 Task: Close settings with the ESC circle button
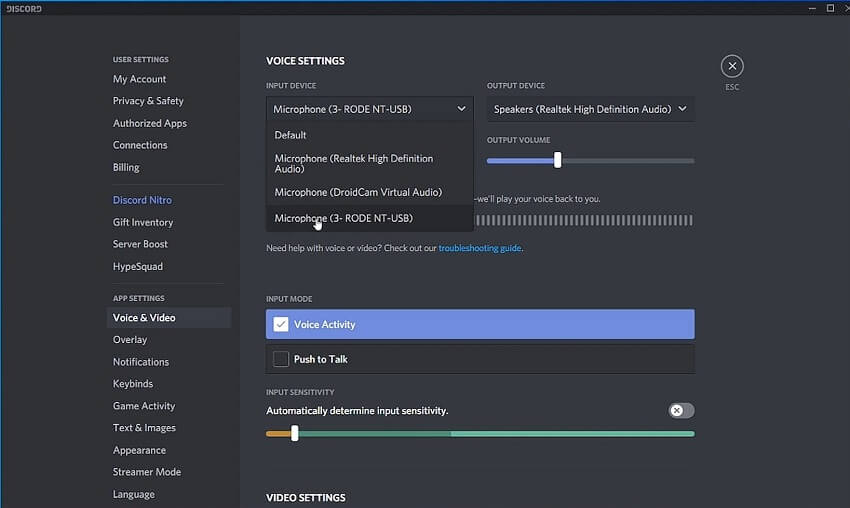(732, 66)
